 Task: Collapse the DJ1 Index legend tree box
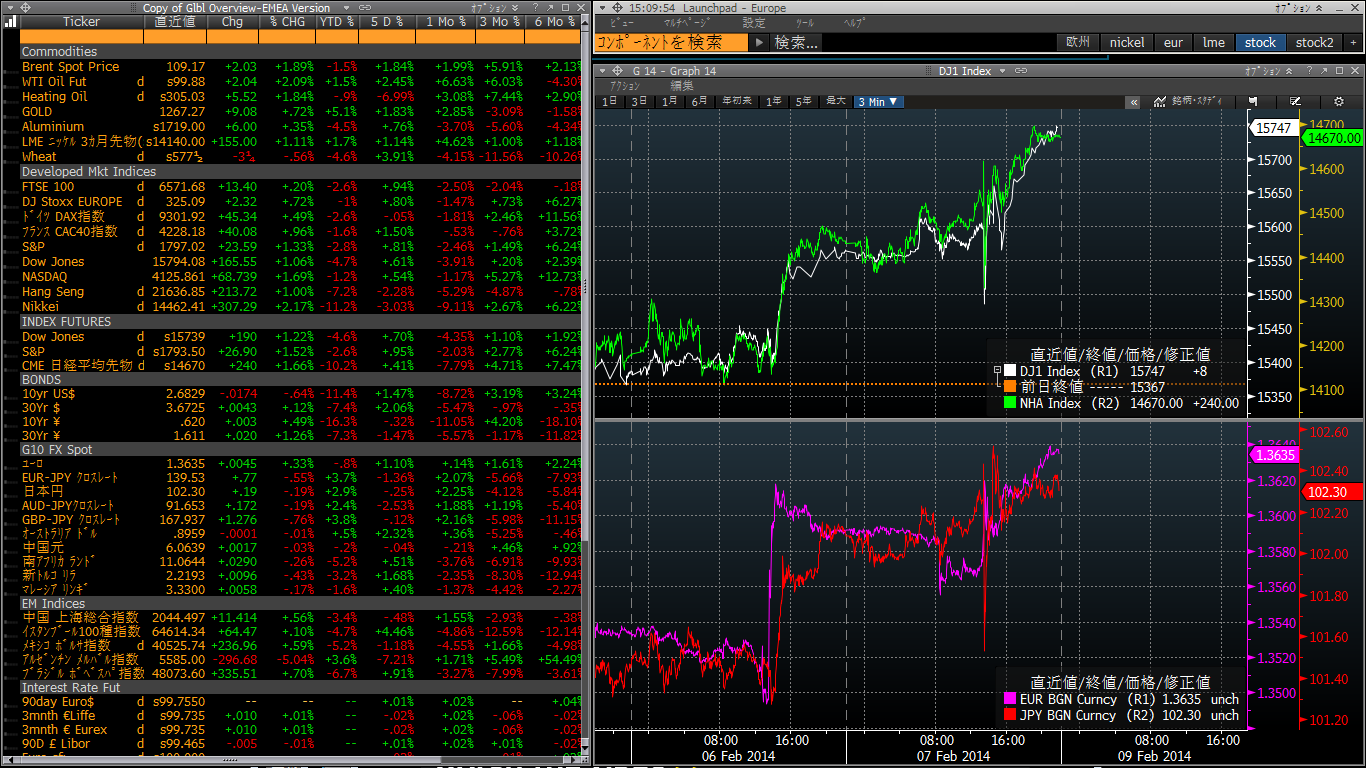996,371
